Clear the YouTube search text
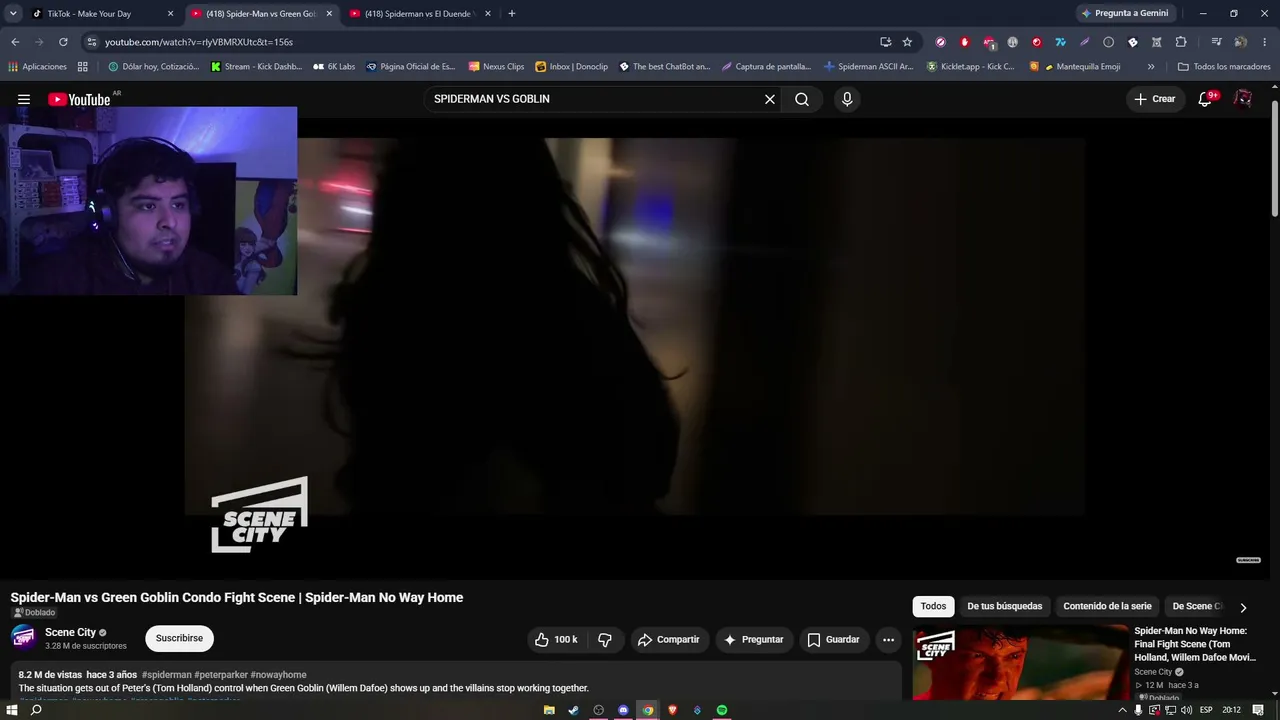The image size is (1280, 720). pyautogui.click(x=770, y=99)
